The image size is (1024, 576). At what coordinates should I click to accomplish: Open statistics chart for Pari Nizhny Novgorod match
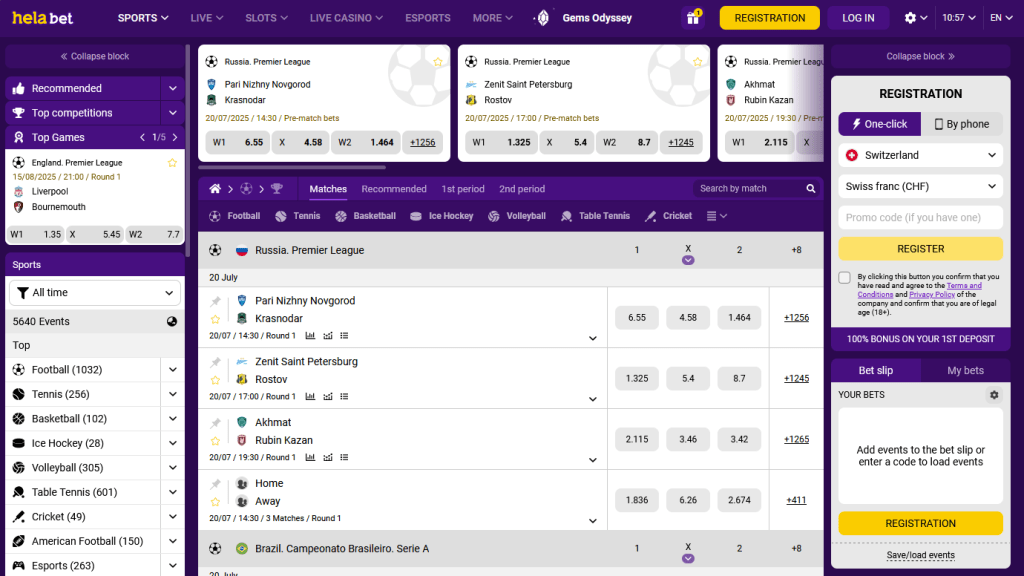(x=310, y=336)
